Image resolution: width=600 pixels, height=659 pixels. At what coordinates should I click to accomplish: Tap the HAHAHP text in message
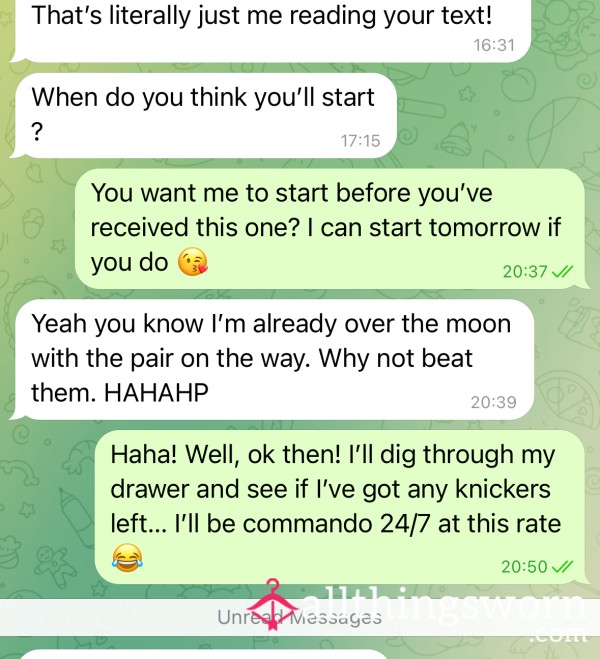(156, 393)
